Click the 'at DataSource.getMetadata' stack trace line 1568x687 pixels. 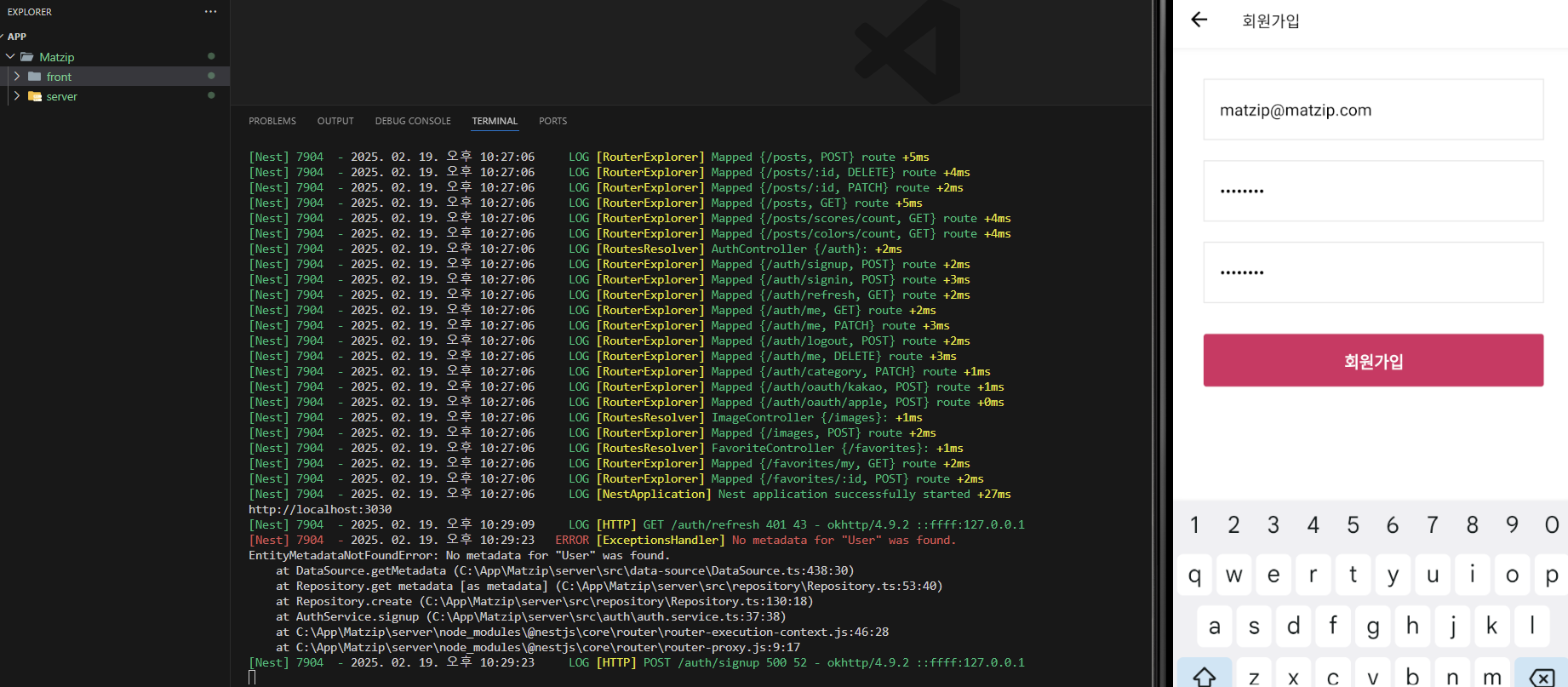[565, 570]
